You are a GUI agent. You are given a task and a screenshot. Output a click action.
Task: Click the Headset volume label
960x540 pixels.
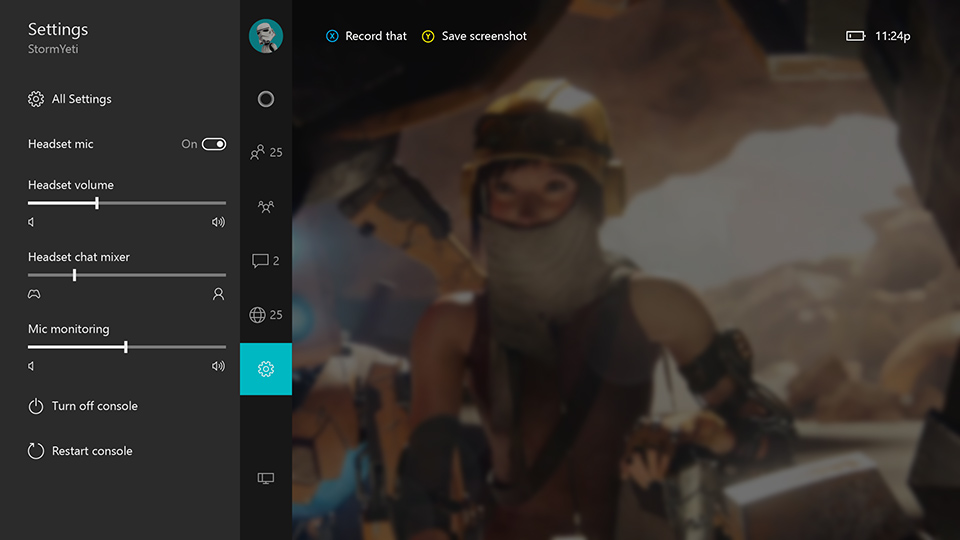[x=71, y=185]
